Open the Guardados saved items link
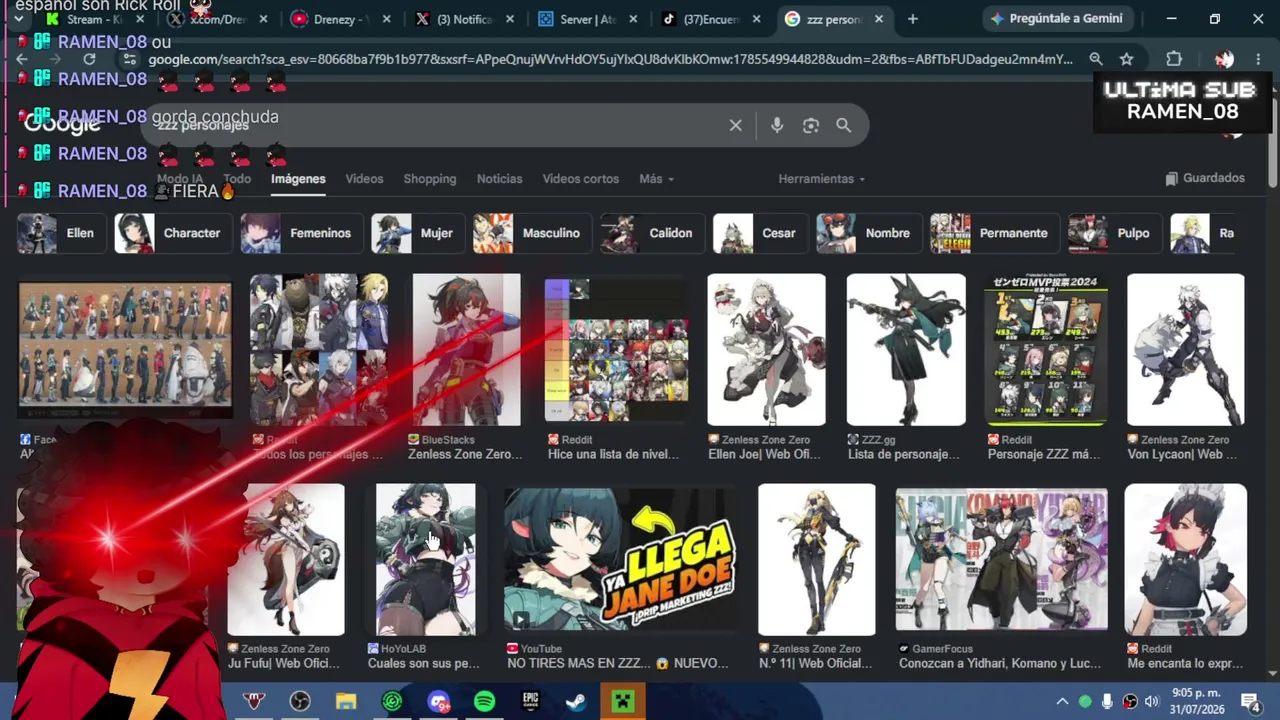1280x720 pixels. [1205, 178]
